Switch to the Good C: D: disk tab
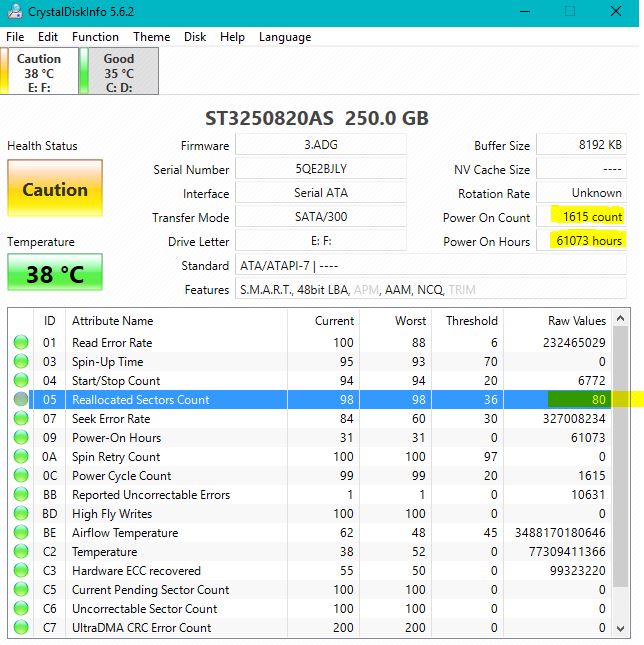The width and height of the screenshot is (644, 645). click(x=119, y=71)
